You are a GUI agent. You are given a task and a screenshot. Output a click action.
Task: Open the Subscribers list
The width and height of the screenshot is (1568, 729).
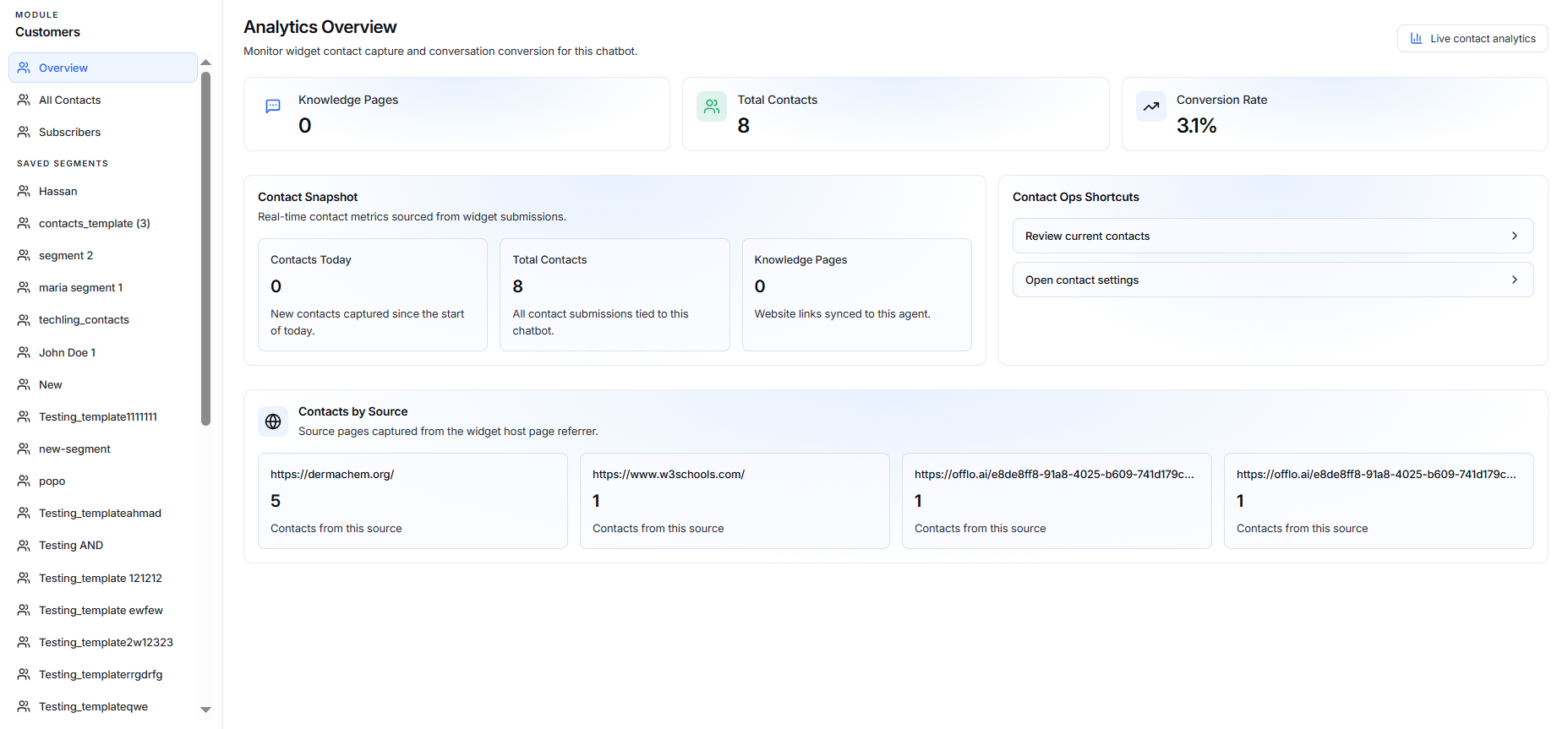[103, 132]
